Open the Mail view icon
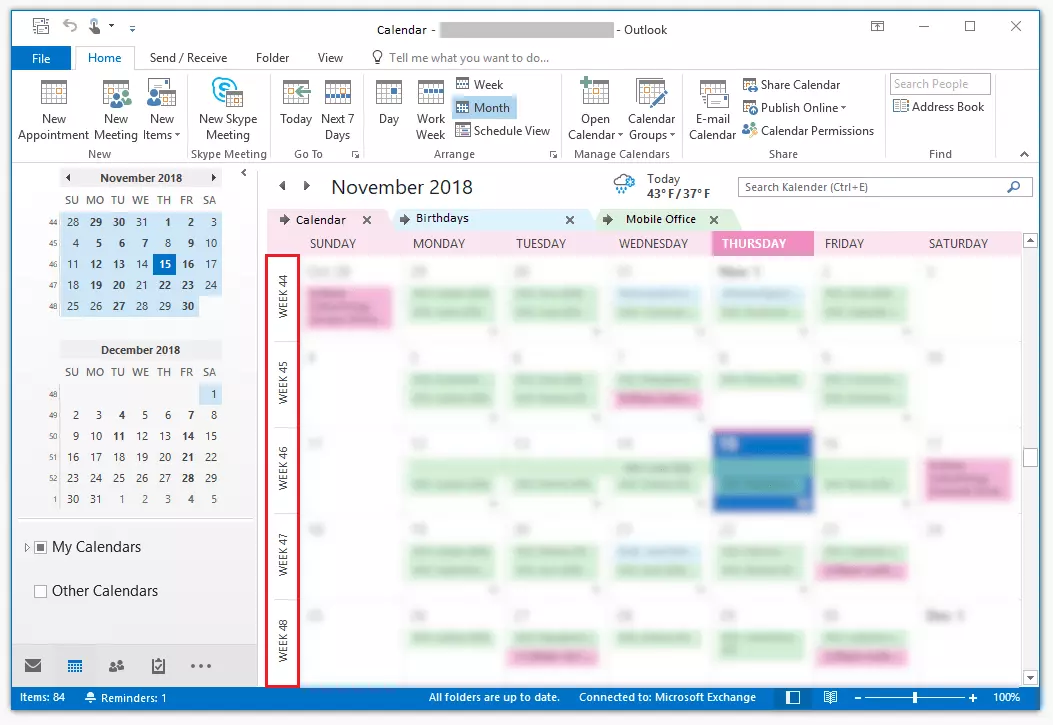This screenshot has width=1053, height=725. point(32,664)
